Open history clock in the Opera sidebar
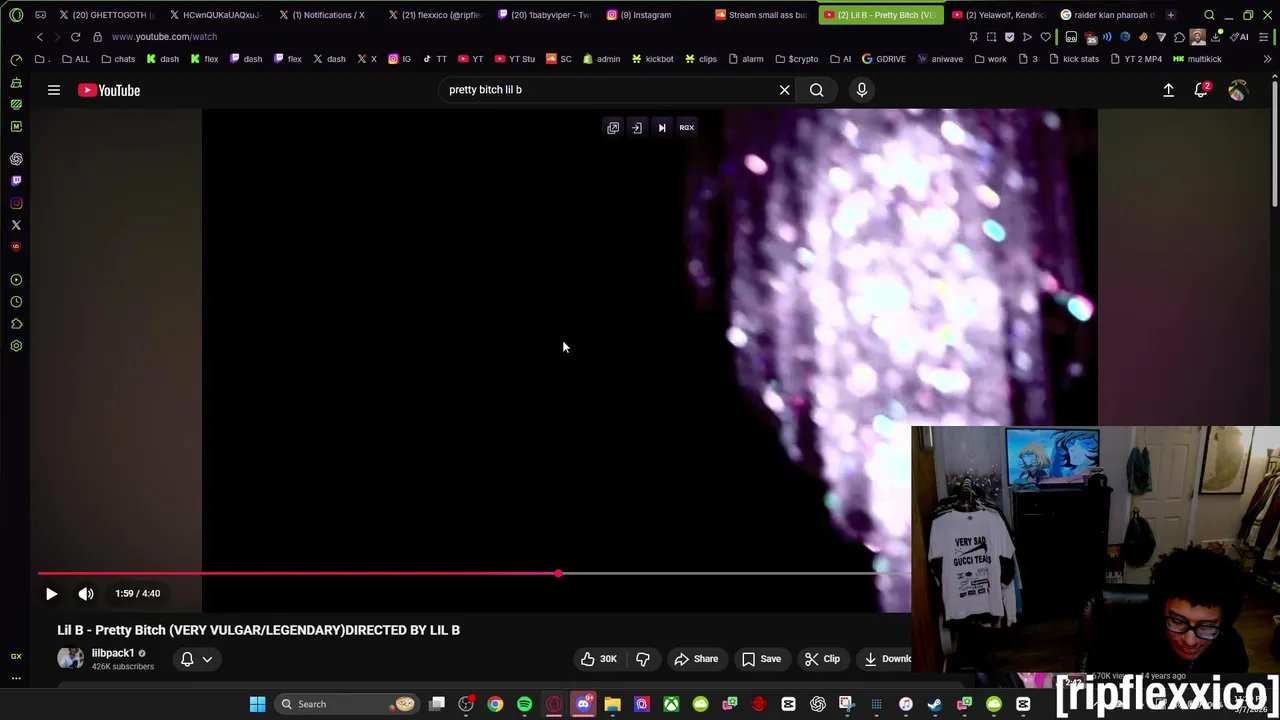 click(16, 302)
